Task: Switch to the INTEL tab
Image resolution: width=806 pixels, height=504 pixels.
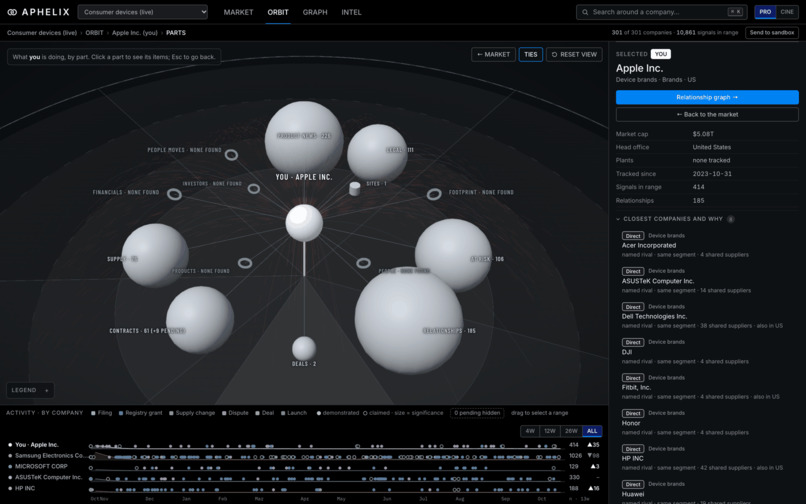Action: [352, 12]
